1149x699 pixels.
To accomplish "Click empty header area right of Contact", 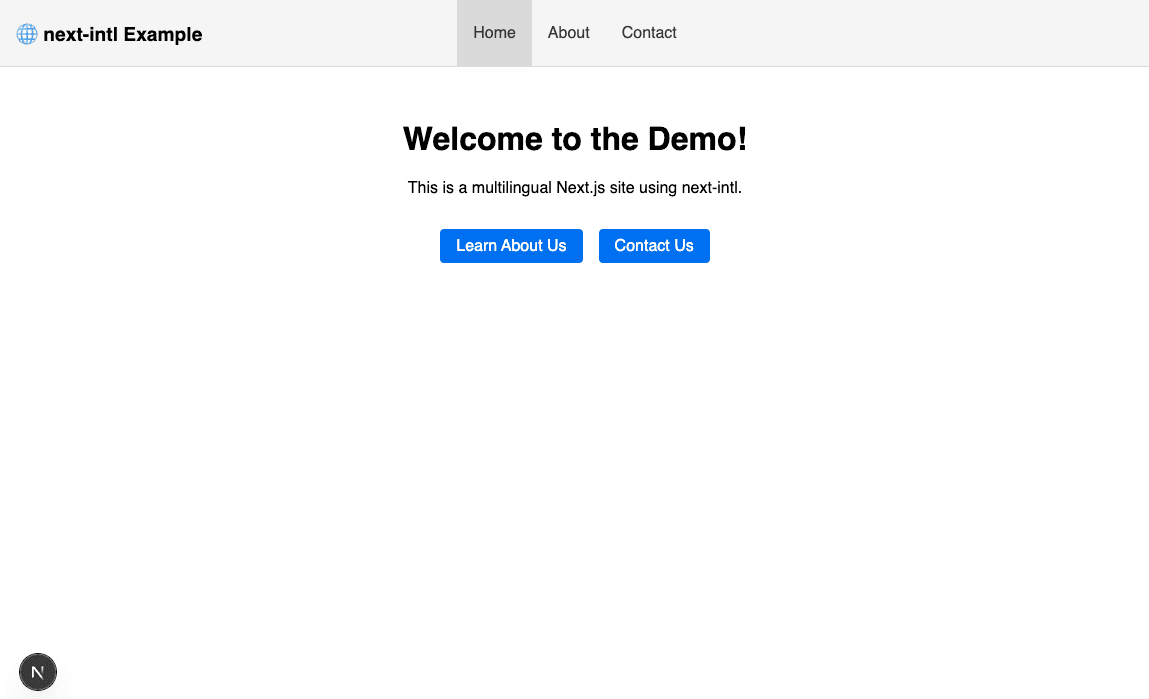I will [x=900, y=33].
